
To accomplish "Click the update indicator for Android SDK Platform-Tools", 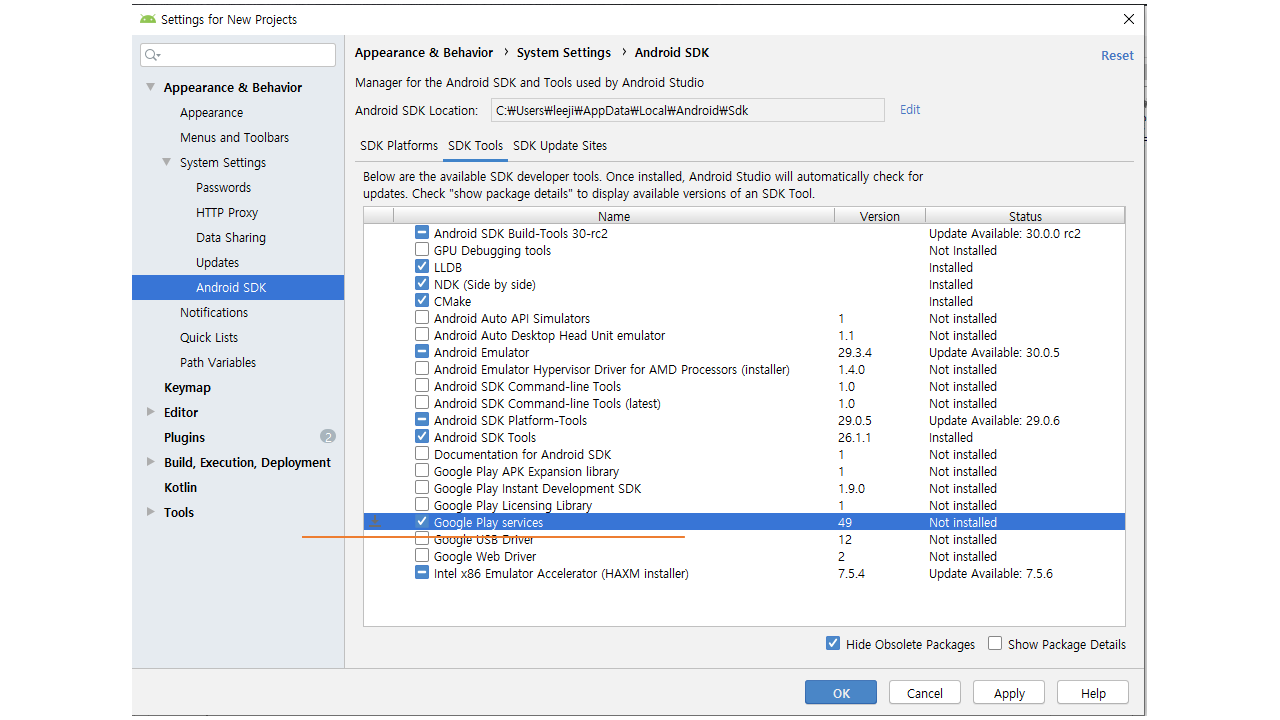I will coord(422,420).
